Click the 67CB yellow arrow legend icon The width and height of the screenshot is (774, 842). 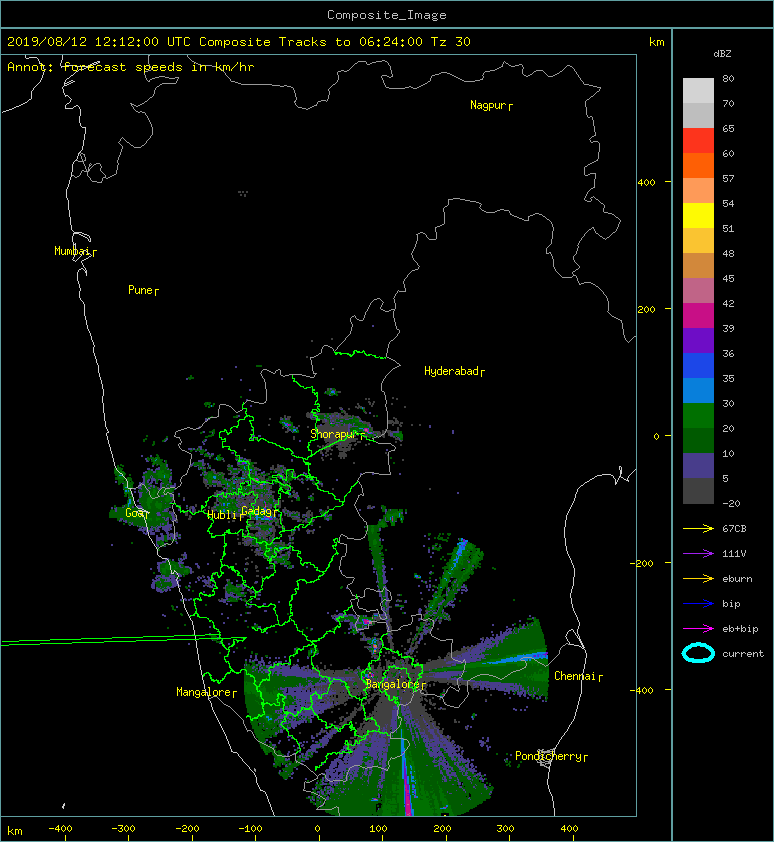(x=698, y=529)
